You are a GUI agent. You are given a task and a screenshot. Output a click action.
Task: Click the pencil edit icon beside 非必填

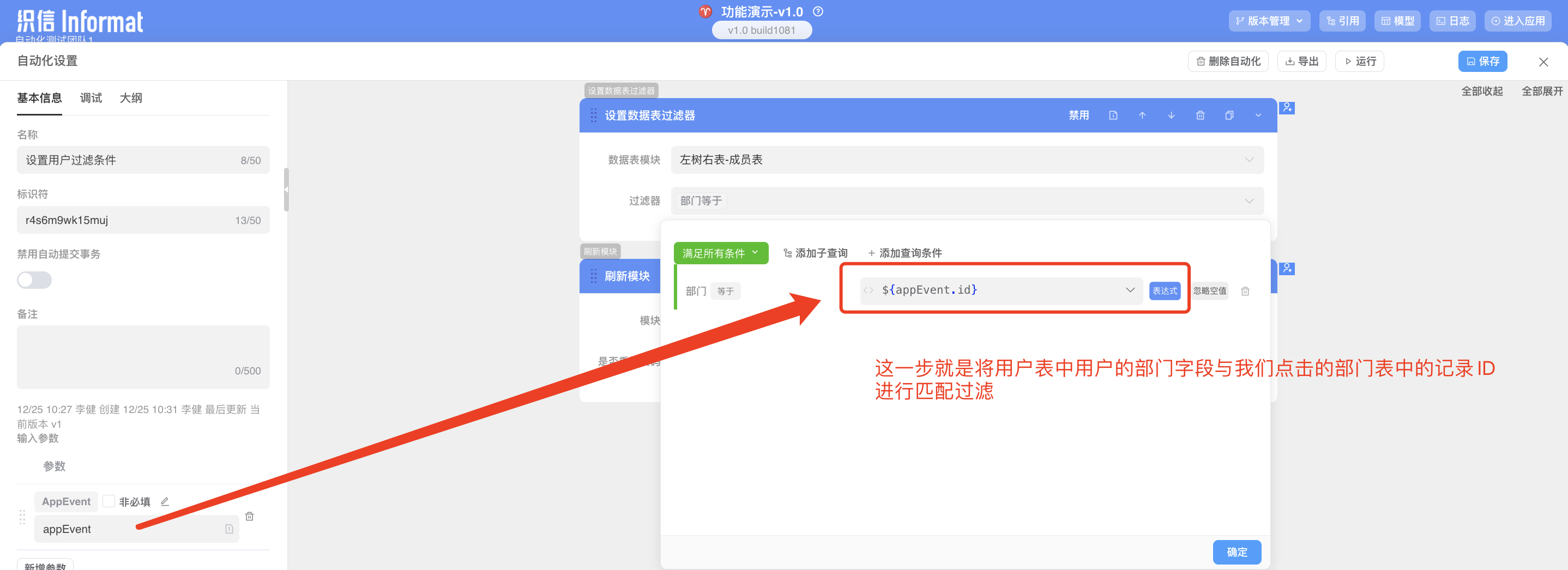(x=164, y=501)
